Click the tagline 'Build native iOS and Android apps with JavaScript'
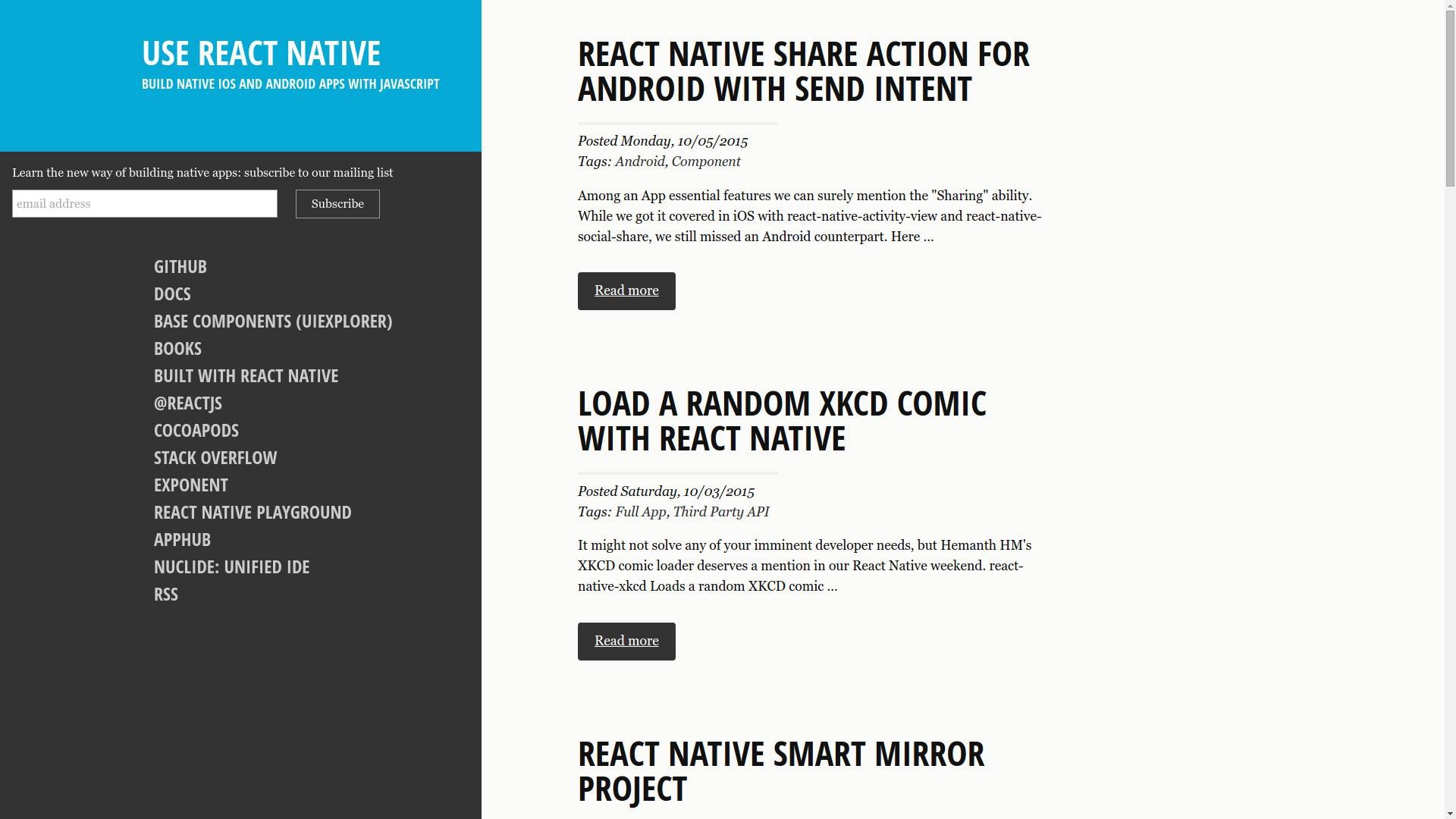 (290, 84)
